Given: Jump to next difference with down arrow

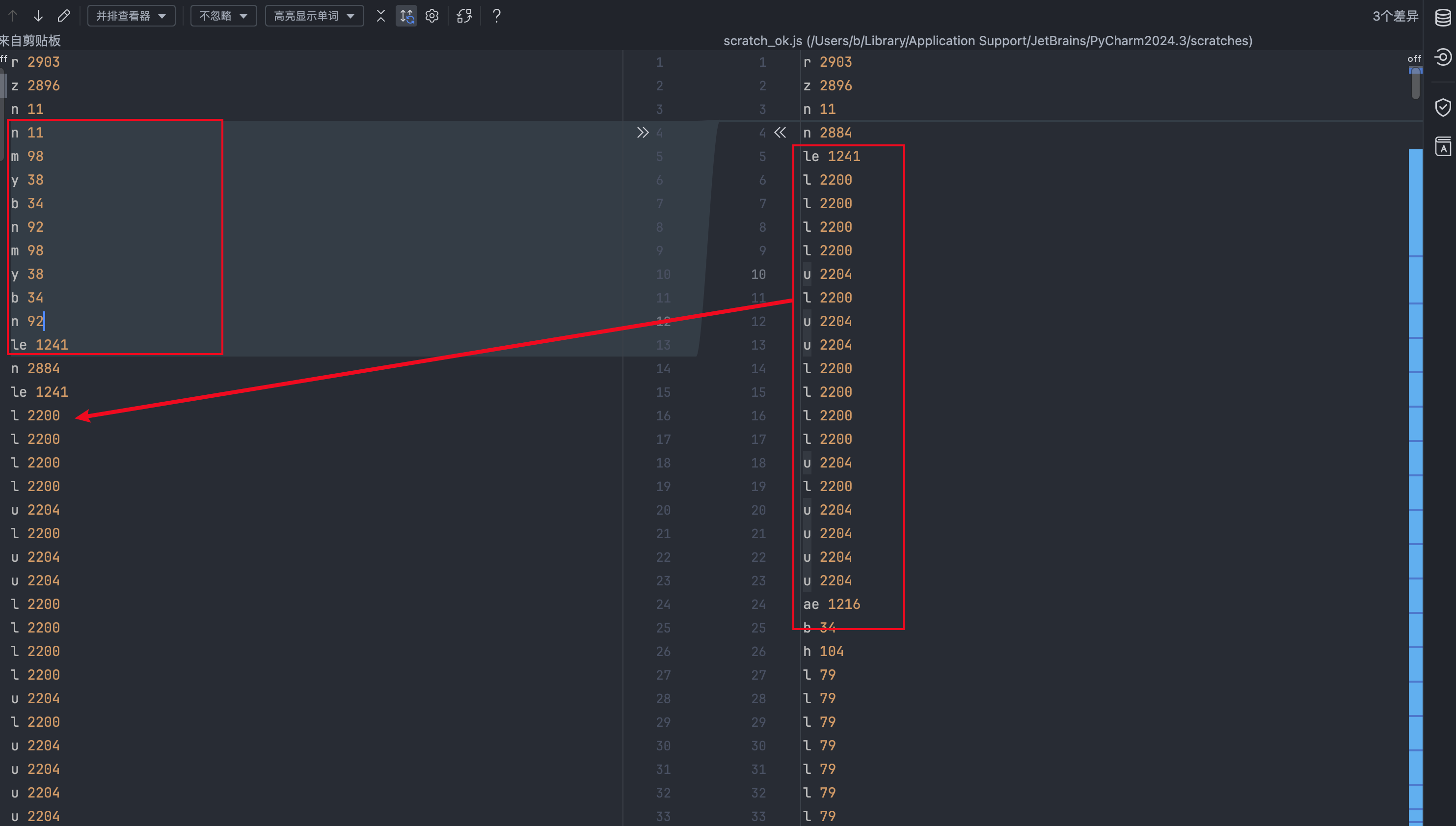Looking at the screenshot, I should [x=38, y=16].
